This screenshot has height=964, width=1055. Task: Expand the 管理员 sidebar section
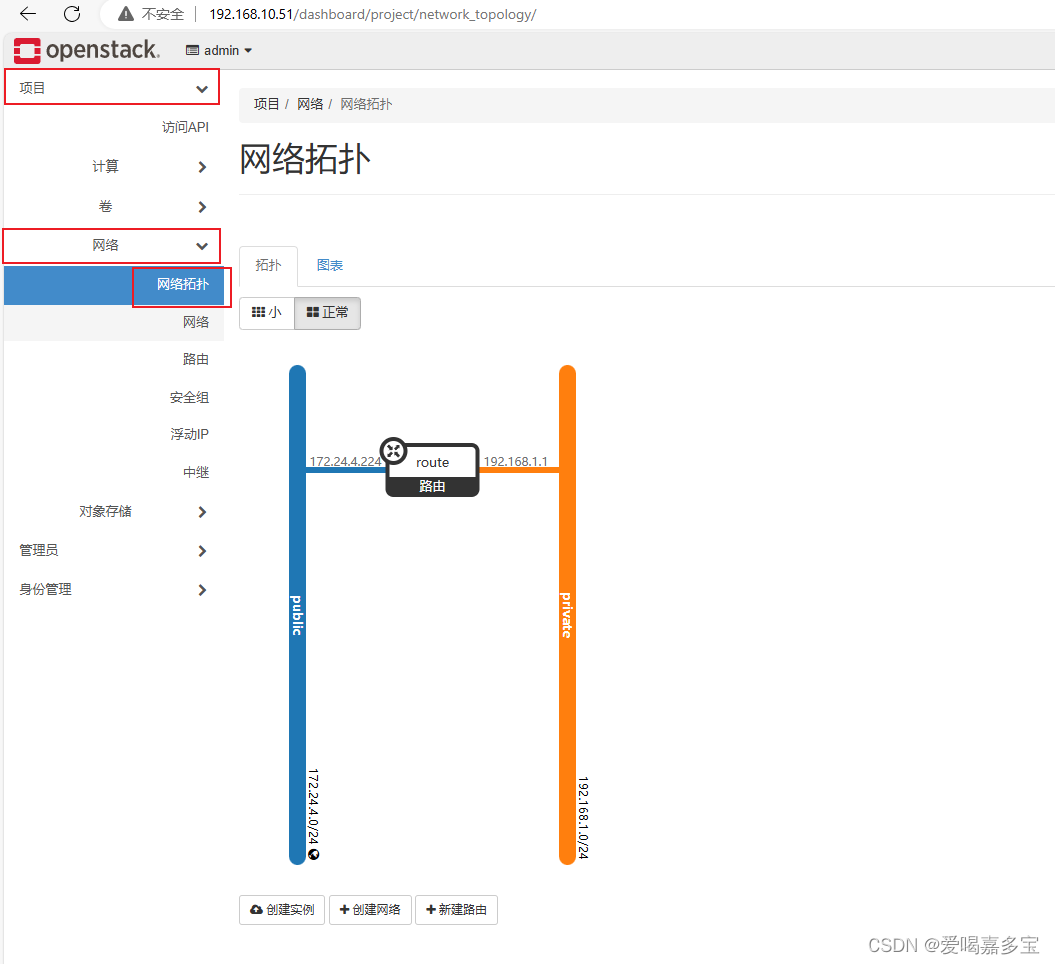pyautogui.click(x=113, y=550)
